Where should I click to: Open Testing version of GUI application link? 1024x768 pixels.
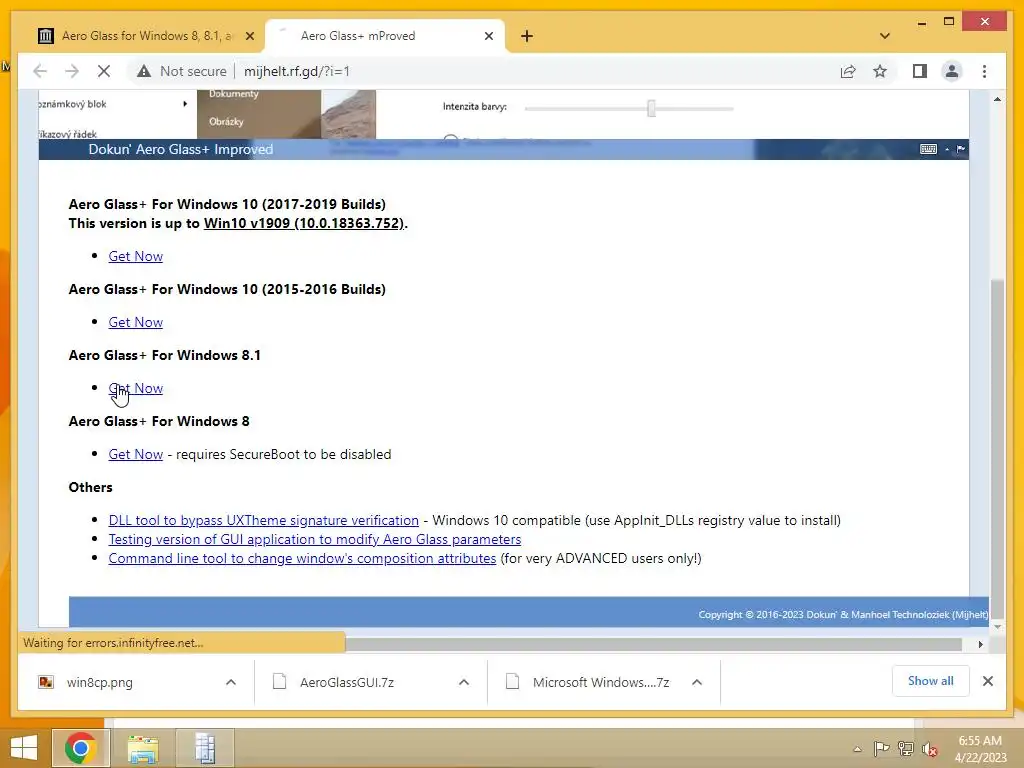(315, 539)
